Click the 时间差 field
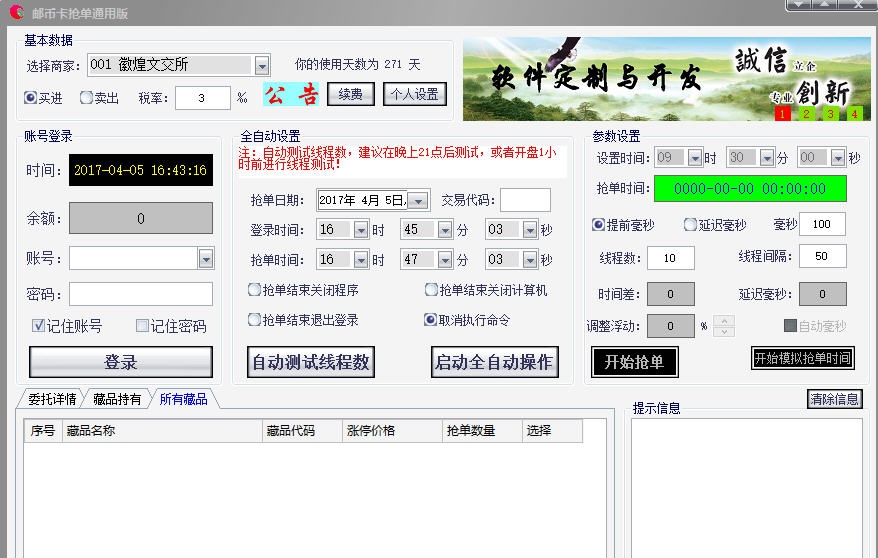878x558 pixels. (670, 294)
